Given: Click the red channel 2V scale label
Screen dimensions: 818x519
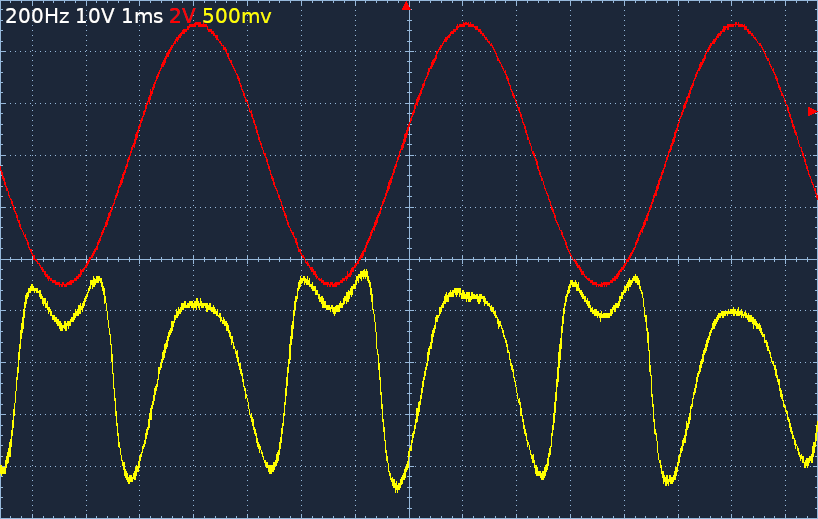Looking at the screenshot, I should [182, 17].
